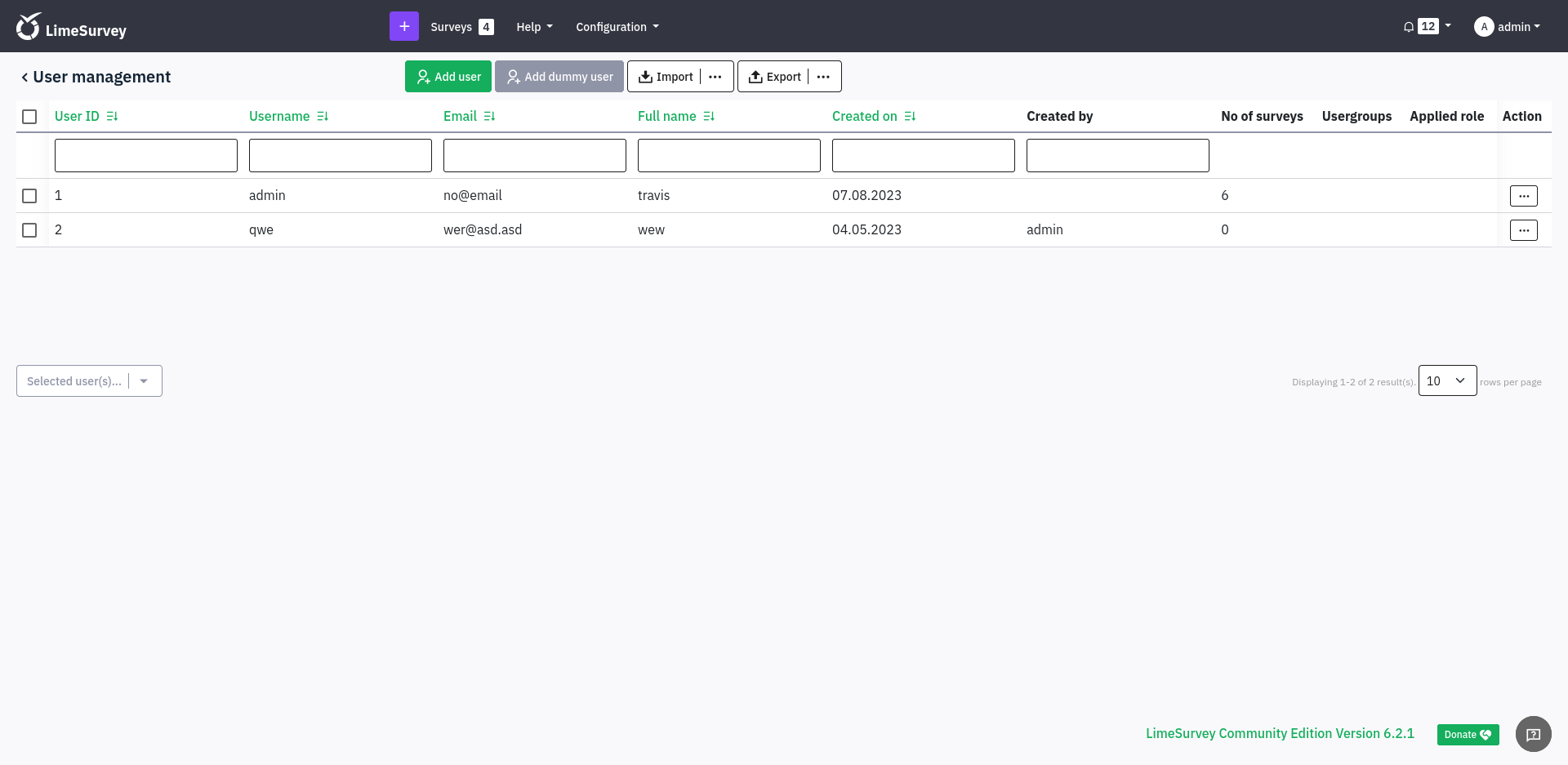Sort by User ID using sort icon

112,117
